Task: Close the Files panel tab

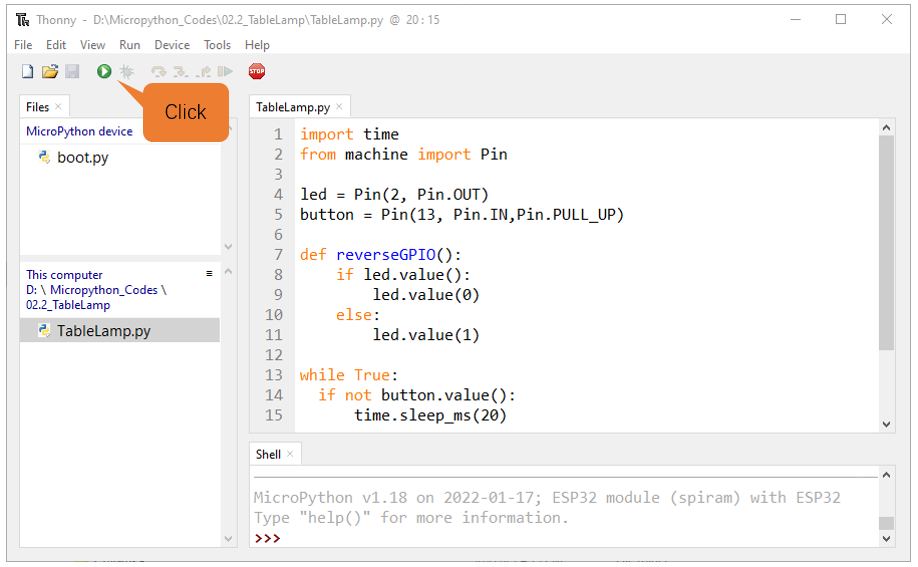Action: [x=58, y=107]
